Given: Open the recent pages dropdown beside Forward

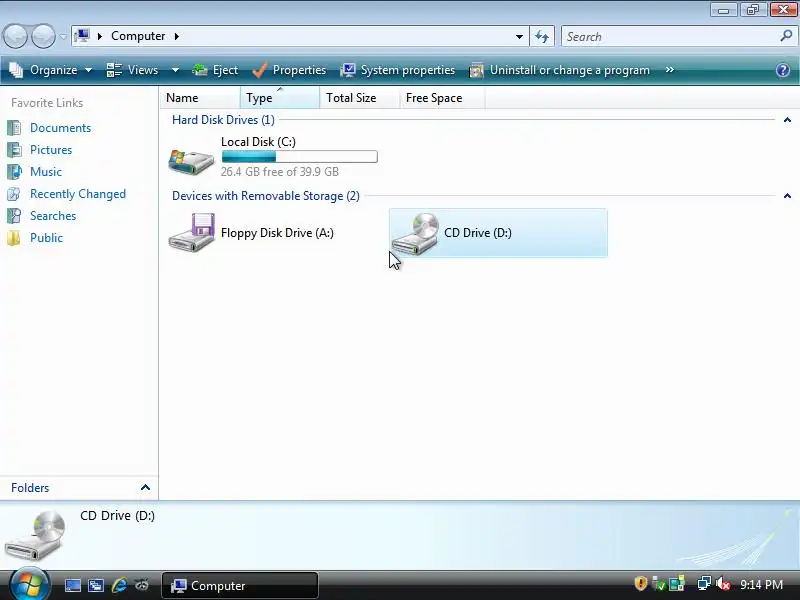Looking at the screenshot, I should pyautogui.click(x=63, y=36).
